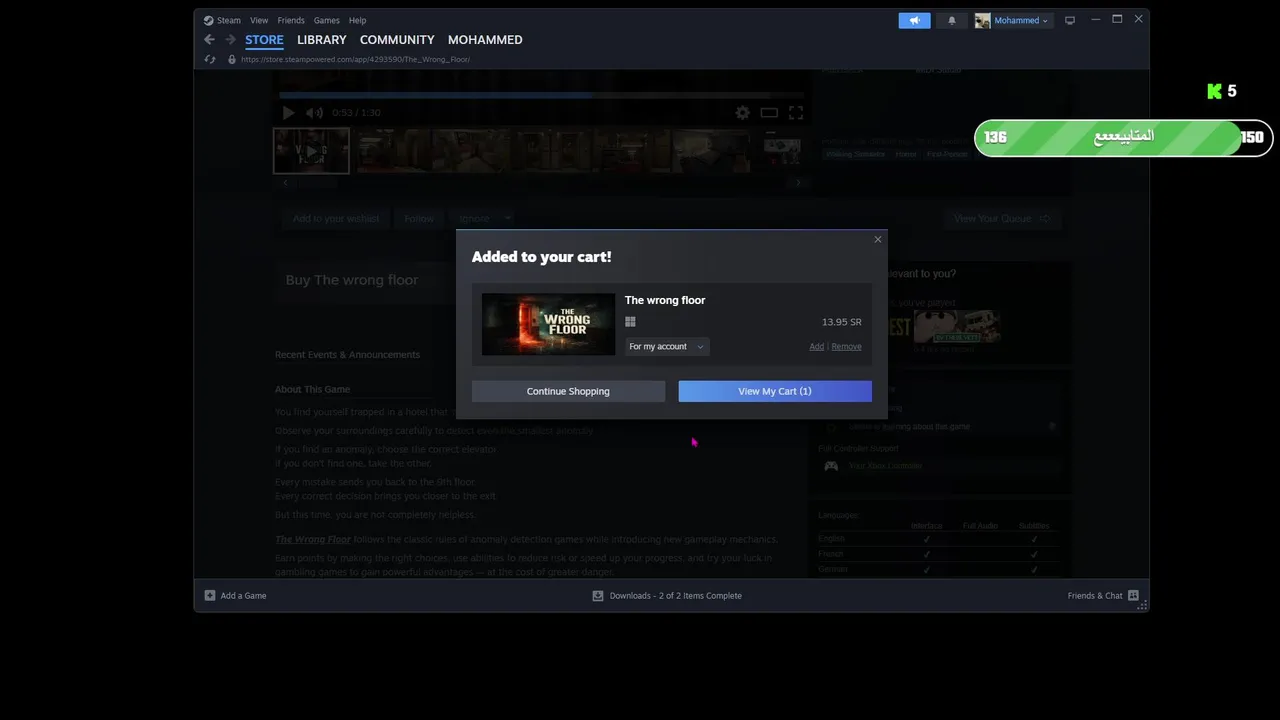This screenshot has height=720, width=1280.
Task: Click Add to your wishlist button
Action: (336, 218)
